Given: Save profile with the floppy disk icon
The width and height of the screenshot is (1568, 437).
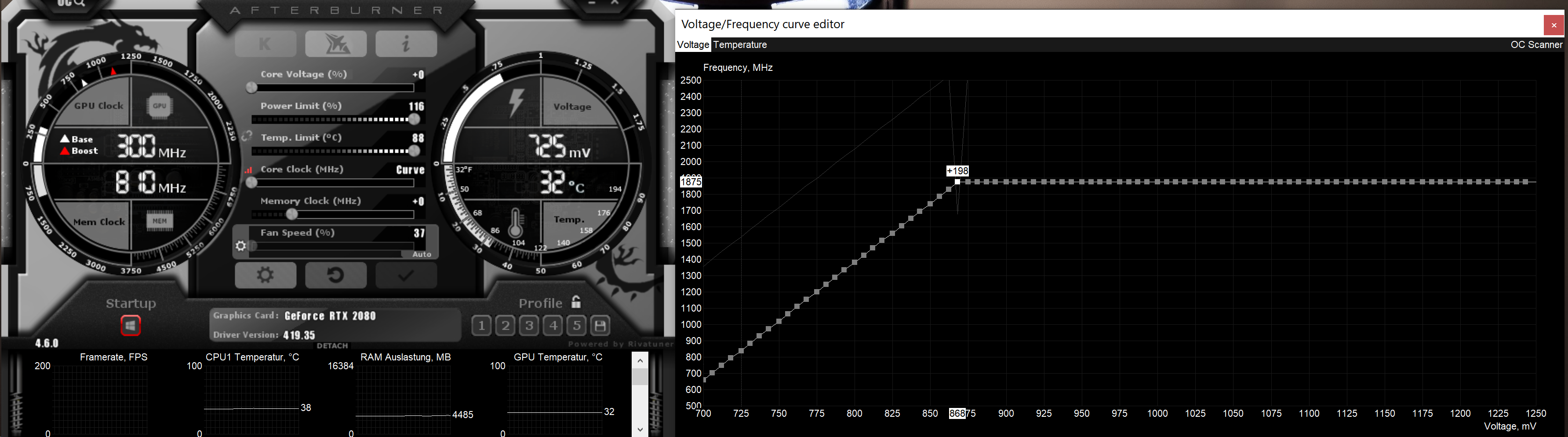Looking at the screenshot, I should [x=600, y=326].
